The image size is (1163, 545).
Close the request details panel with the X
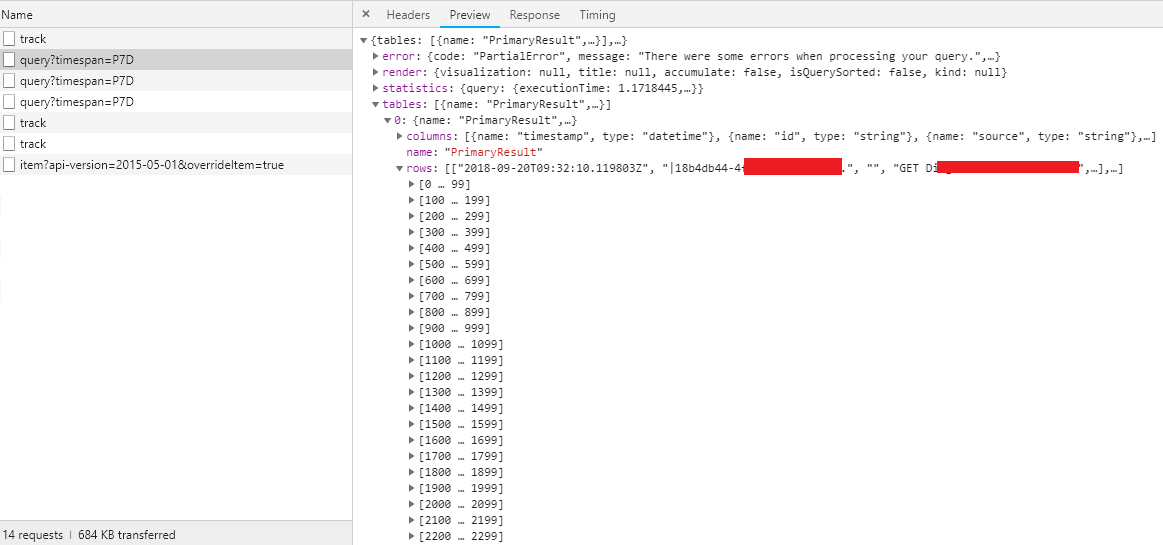point(366,14)
